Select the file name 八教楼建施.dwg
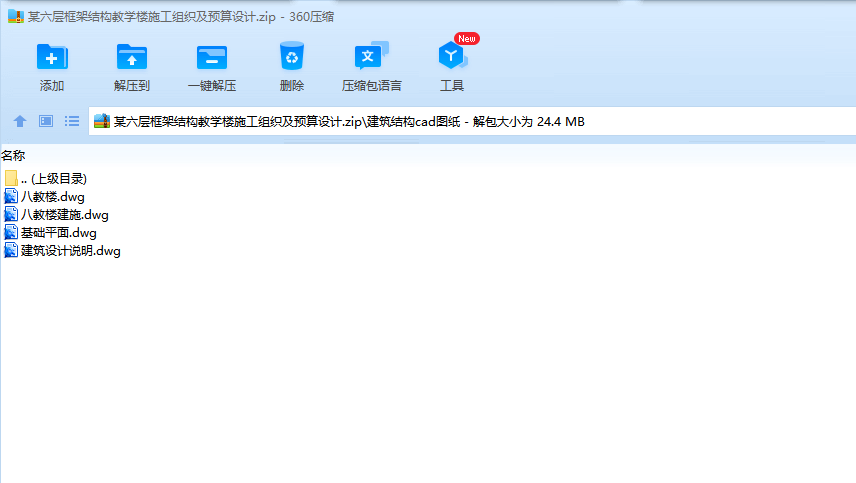The height and width of the screenshot is (483, 856). pos(64,214)
